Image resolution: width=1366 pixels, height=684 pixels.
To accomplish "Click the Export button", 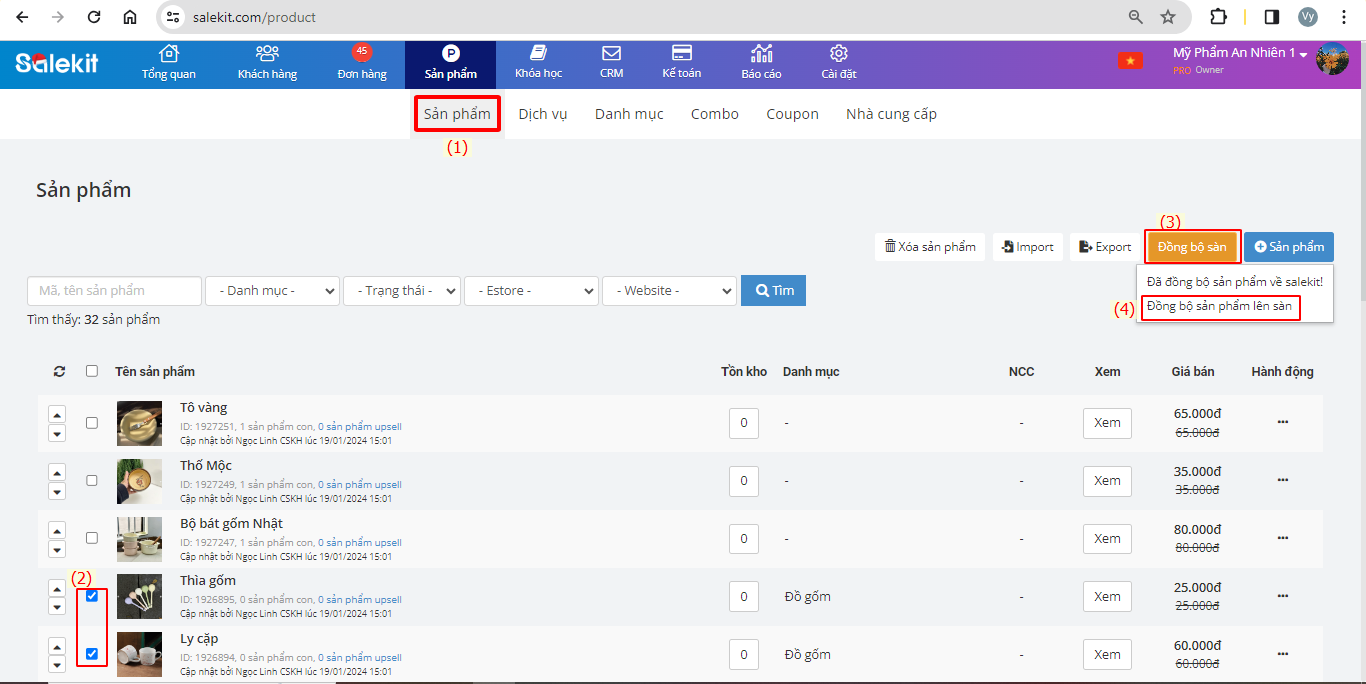I will tap(1105, 247).
